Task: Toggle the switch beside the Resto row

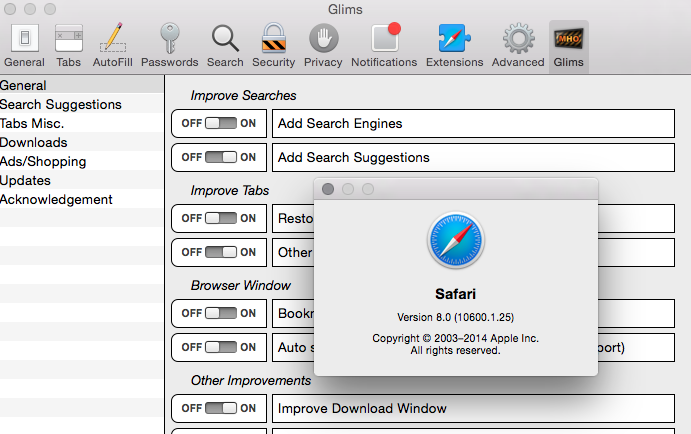Action: (x=220, y=218)
